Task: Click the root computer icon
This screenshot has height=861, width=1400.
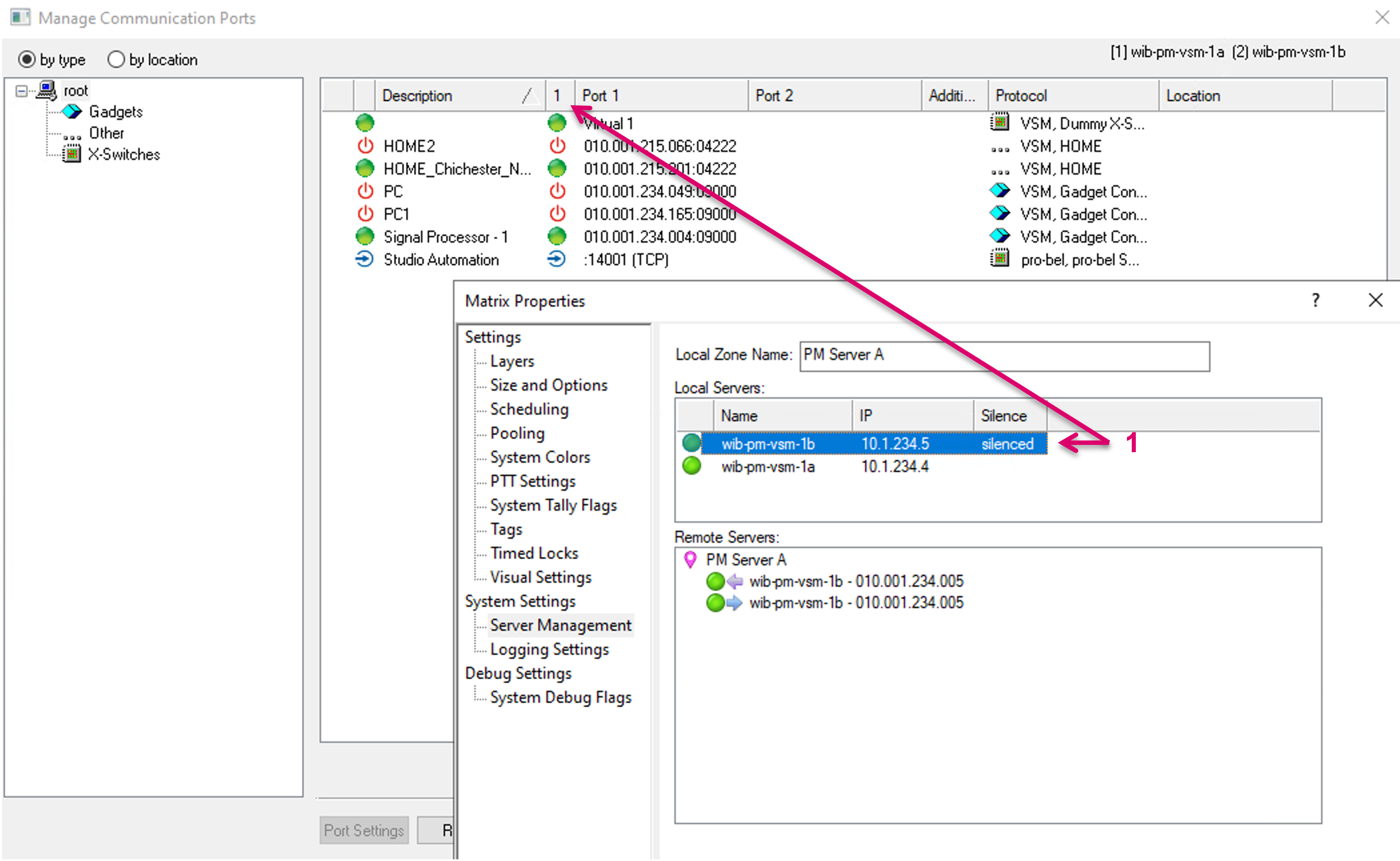Action: pos(47,91)
